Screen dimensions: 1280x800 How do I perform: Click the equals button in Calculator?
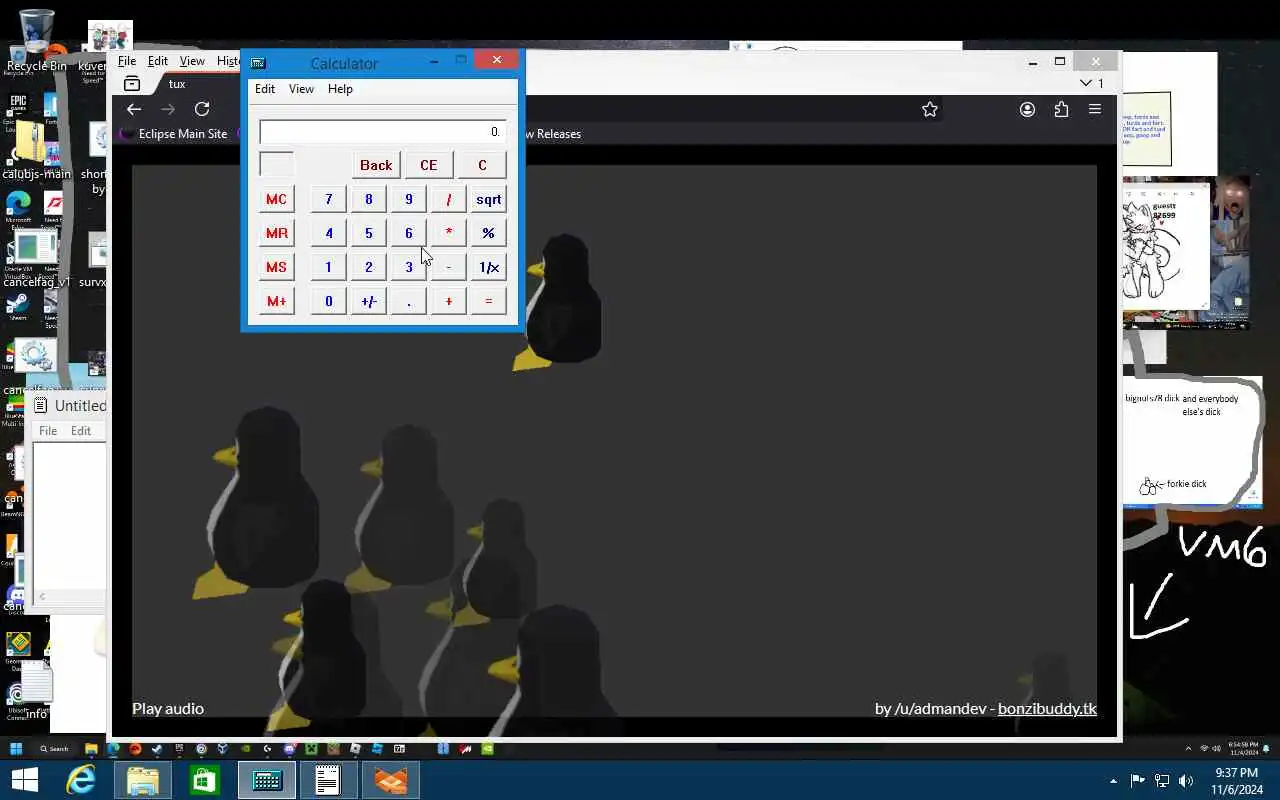(x=488, y=301)
